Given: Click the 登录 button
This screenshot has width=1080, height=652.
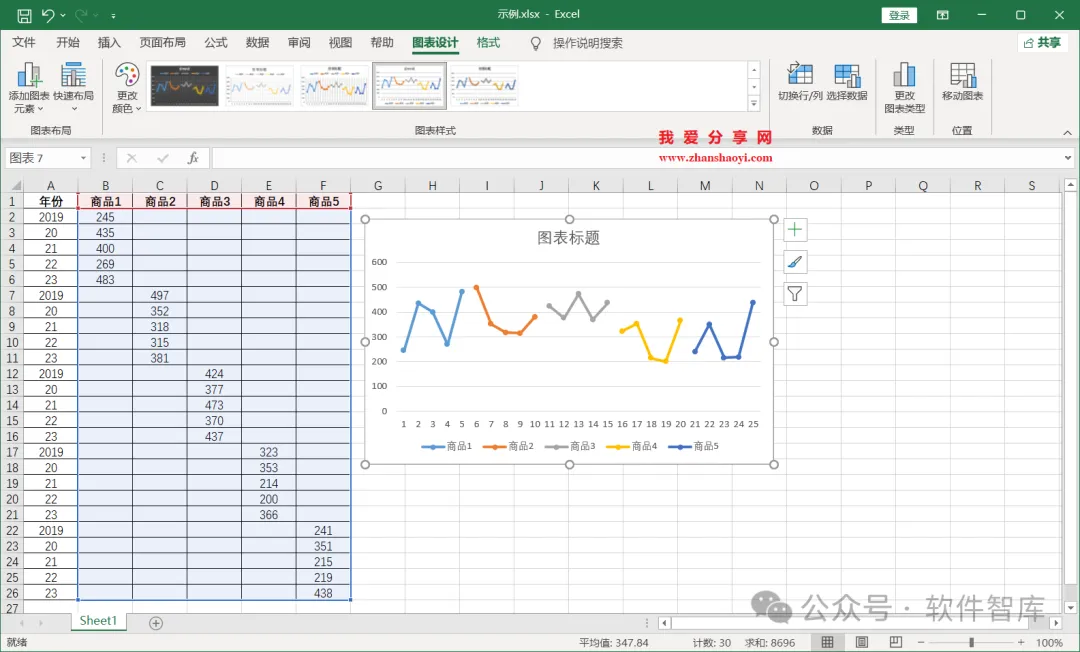Looking at the screenshot, I should tap(899, 15).
